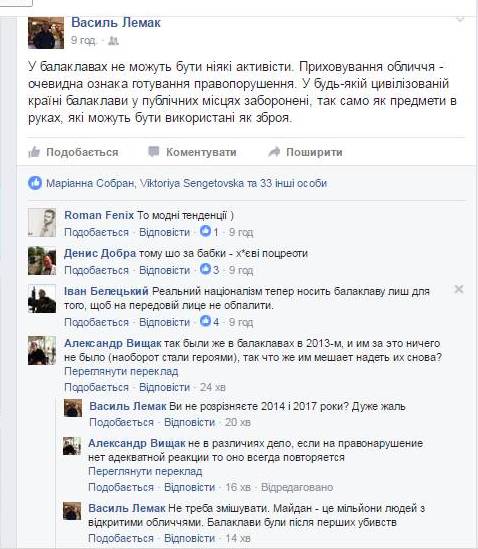The height and width of the screenshot is (549, 478).
Task: Hide Іван Белецький comment with the X
Action: tap(459, 289)
